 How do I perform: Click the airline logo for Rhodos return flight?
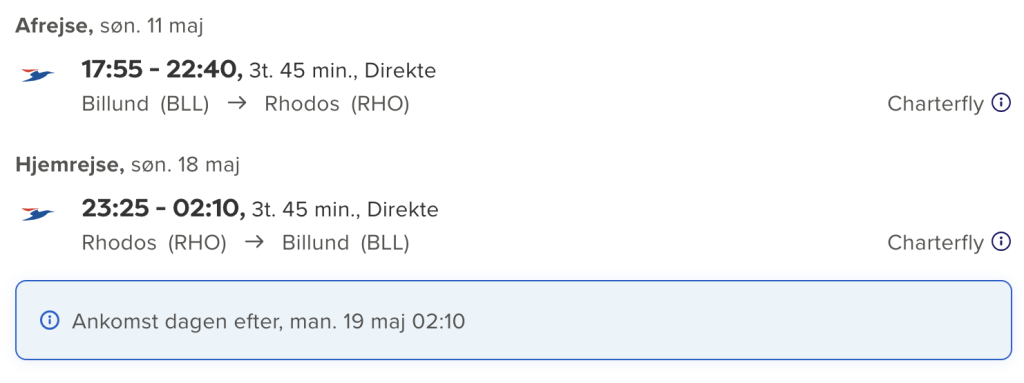tap(38, 214)
